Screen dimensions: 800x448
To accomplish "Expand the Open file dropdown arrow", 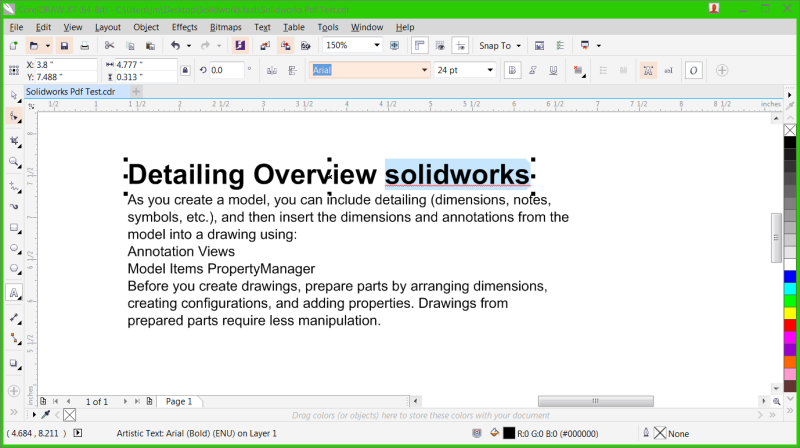I will [47, 46].
